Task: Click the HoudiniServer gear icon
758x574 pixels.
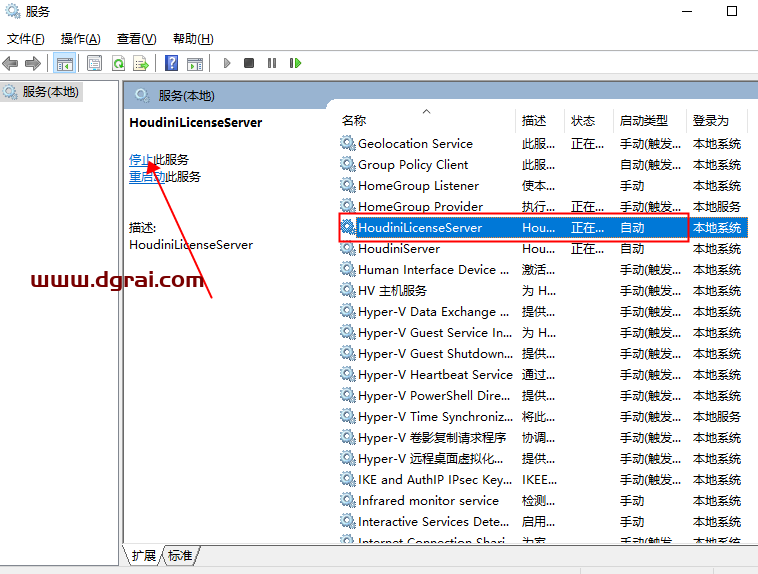Action: [x=348, y=249]
